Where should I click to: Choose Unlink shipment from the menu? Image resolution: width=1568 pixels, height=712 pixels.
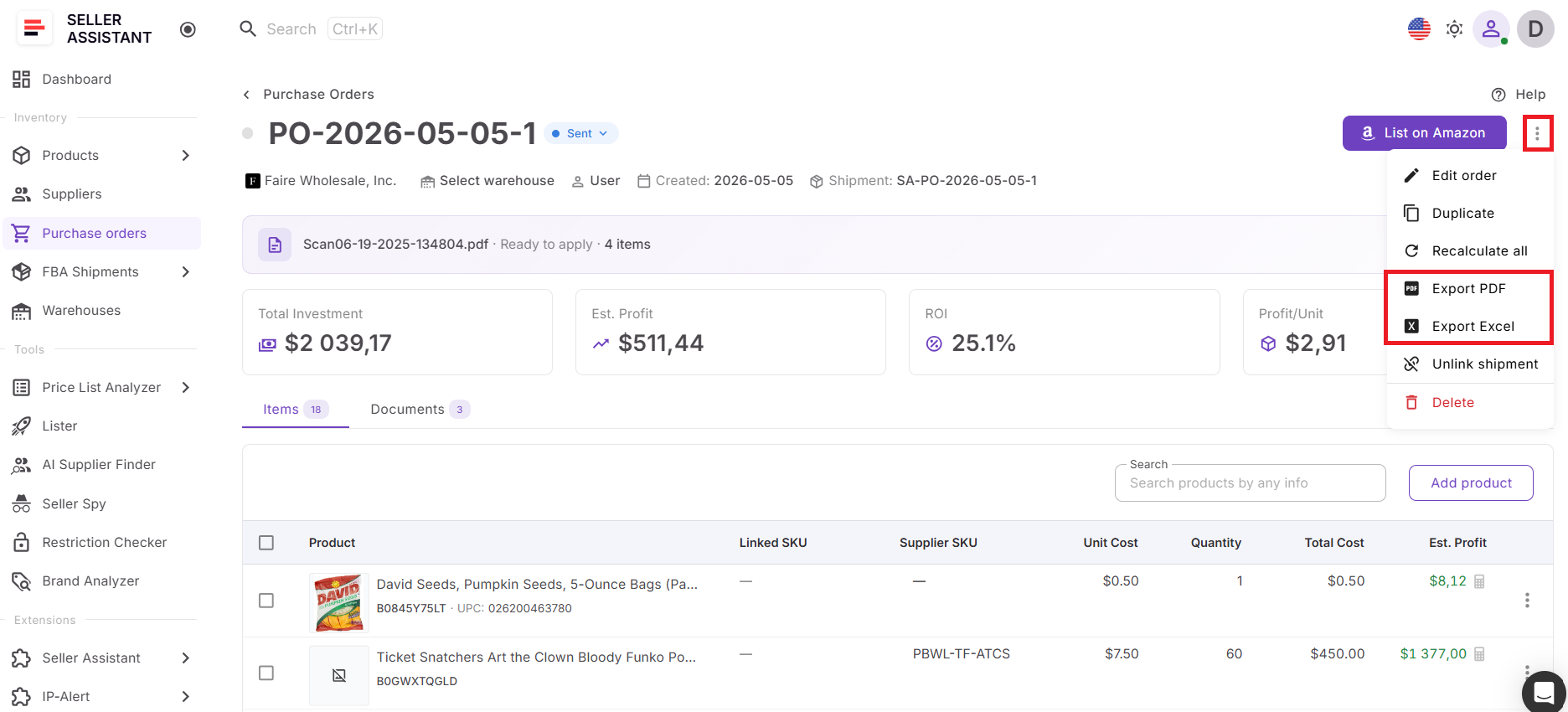coord(1470,364)
